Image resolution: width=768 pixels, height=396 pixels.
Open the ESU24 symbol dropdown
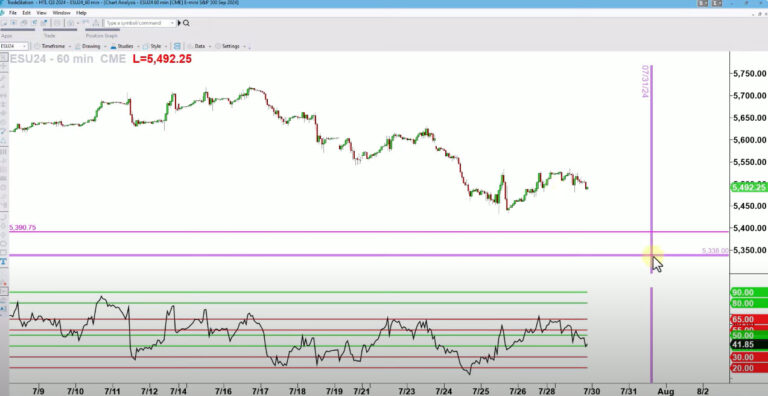click(x=24, y=46)
